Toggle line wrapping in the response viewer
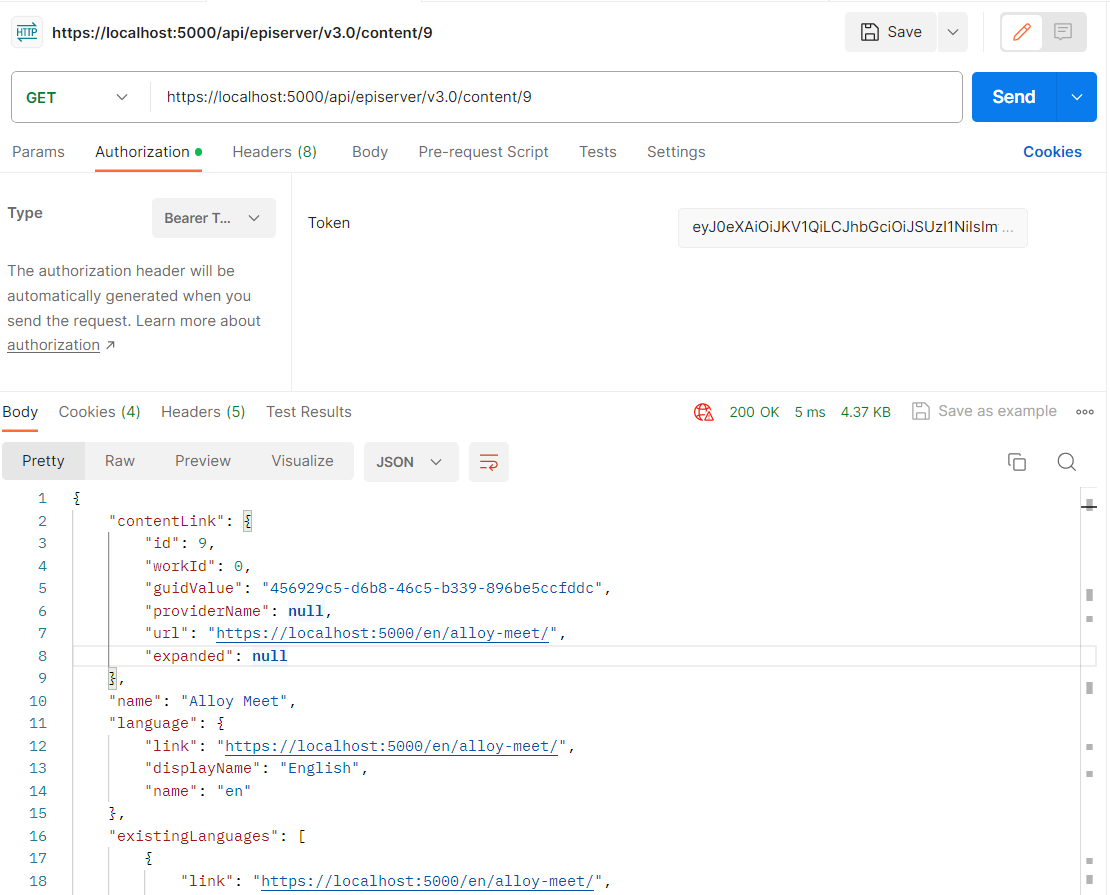1110x895 pixels. [489, 462]
